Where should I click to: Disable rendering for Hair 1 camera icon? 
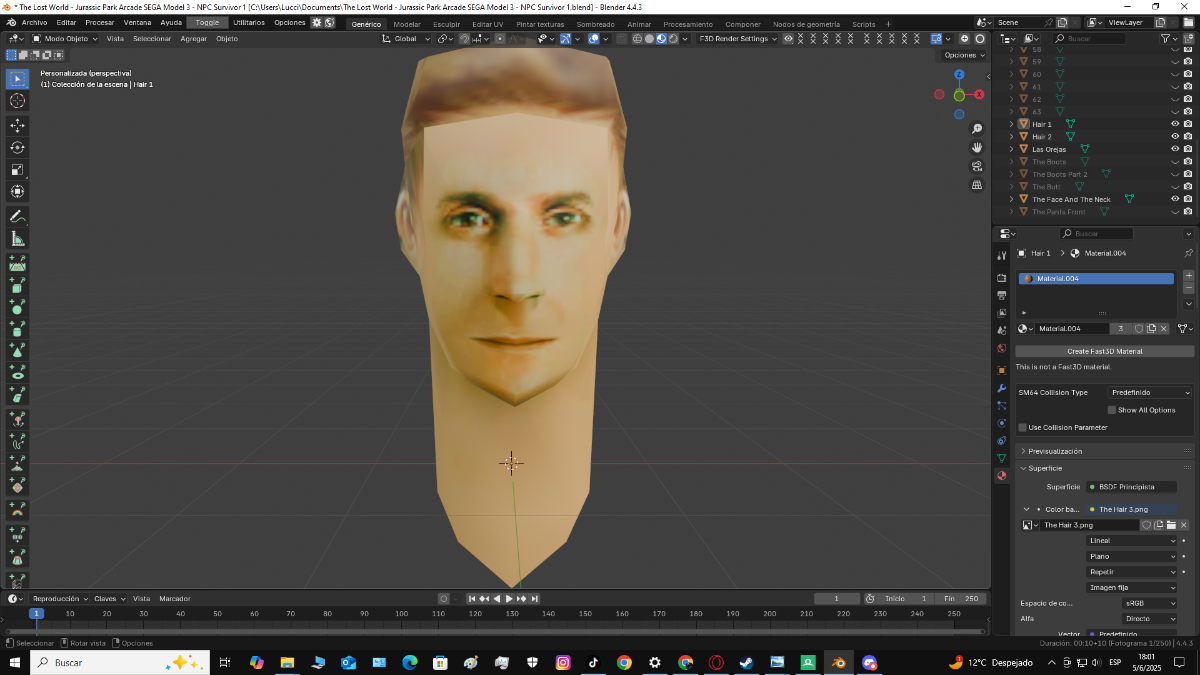point(1188,124)
